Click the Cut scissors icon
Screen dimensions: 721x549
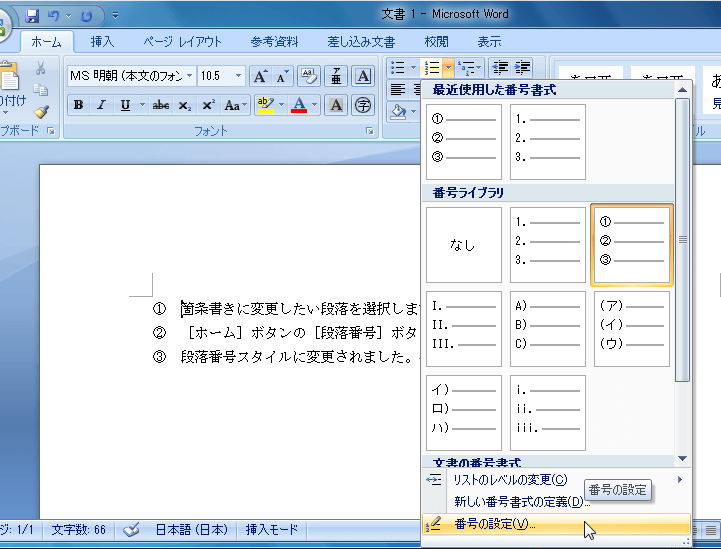point(40,69)
